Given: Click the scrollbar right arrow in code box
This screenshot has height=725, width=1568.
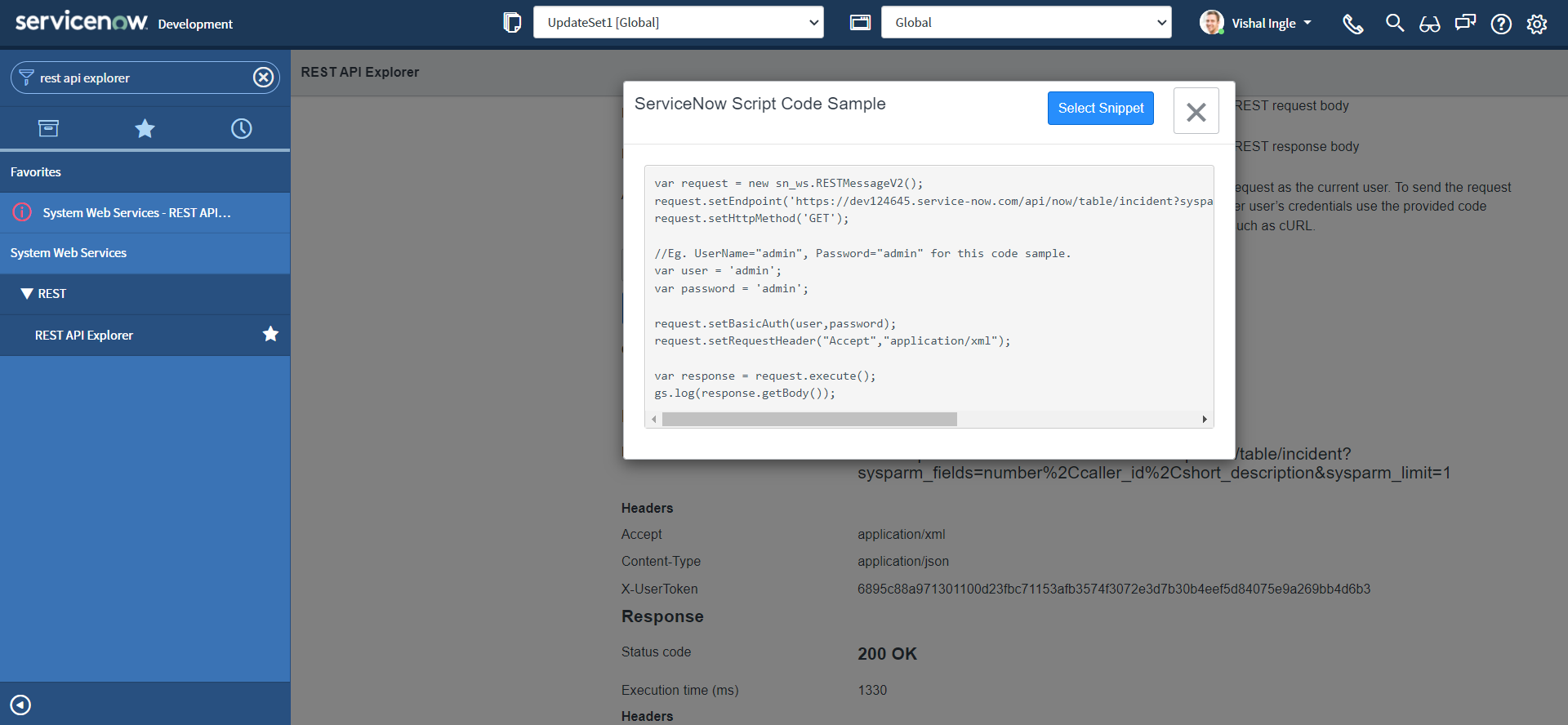Looking at the screenshot, I should tap(1205, 420).
